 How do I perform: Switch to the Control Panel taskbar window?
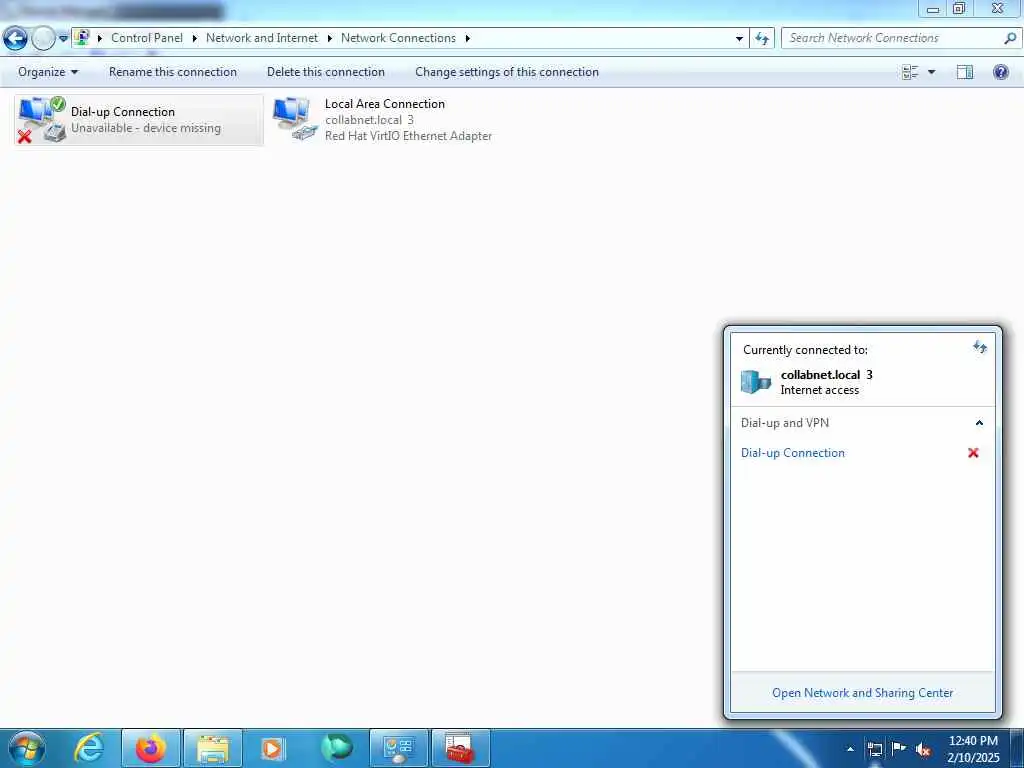(x=398, y=748)
